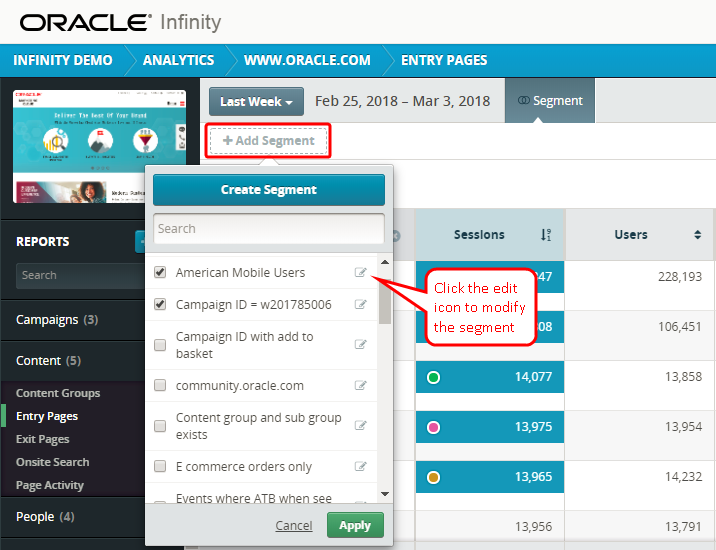Screen dimensions: 716x550
Task: Edit the American Mobile Users segment
Action: coord(360,272)
